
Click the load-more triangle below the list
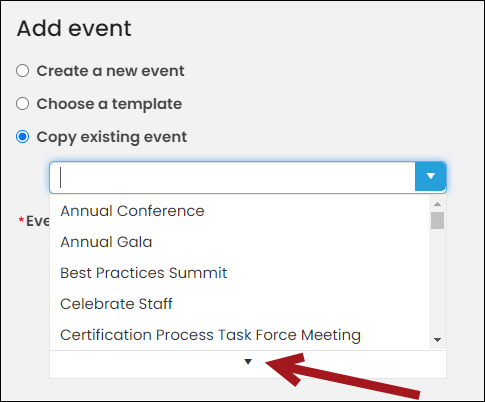click(x=248, y=362)
